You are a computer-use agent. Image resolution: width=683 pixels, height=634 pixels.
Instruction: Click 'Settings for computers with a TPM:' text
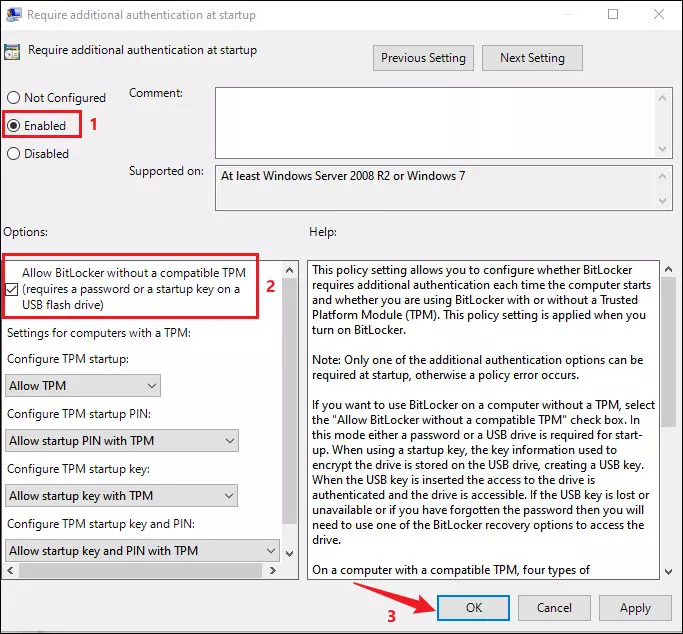(99, 333)
